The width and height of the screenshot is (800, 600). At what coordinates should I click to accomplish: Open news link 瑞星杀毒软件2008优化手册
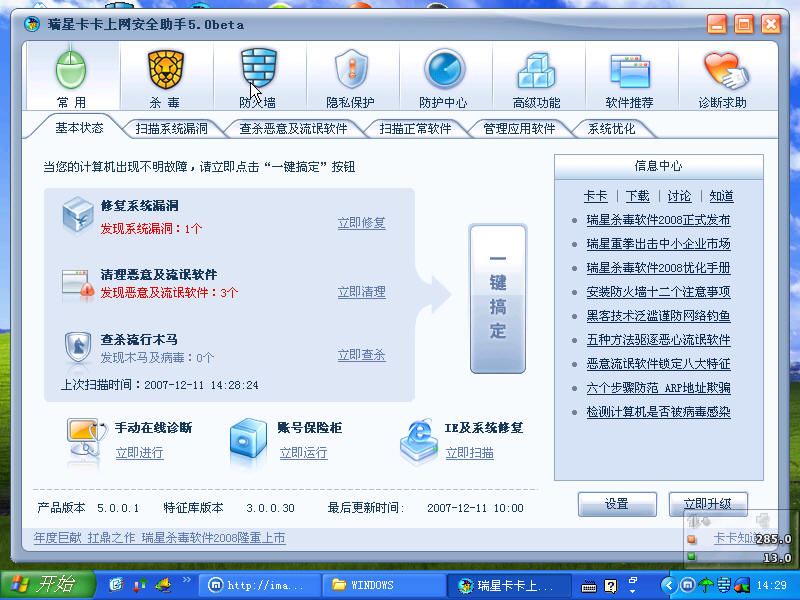658,268
